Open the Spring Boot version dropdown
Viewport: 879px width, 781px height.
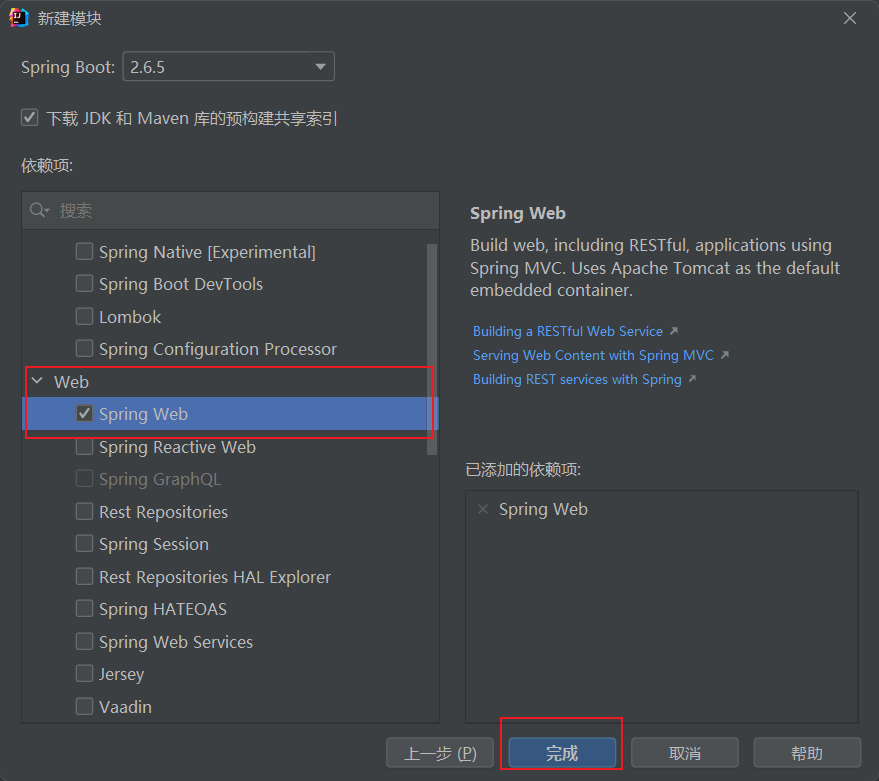pos(229,67)
